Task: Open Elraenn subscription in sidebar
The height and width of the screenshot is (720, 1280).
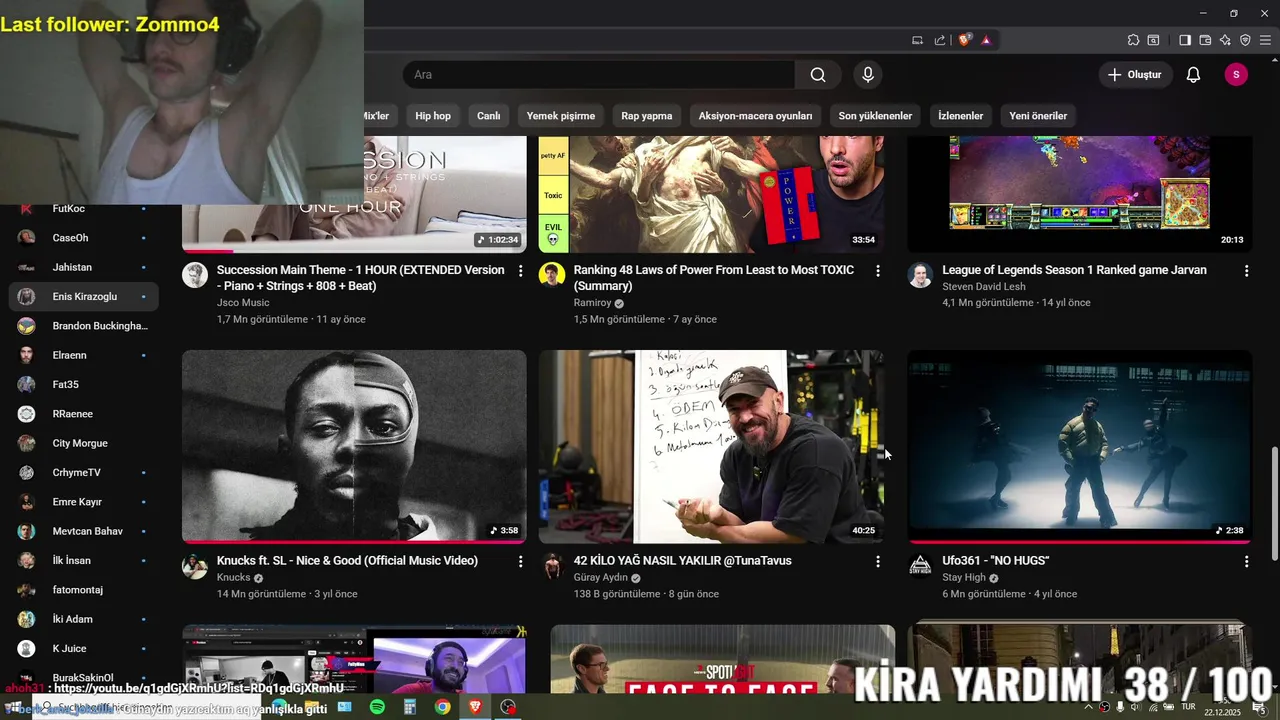Action: (84, 355)
